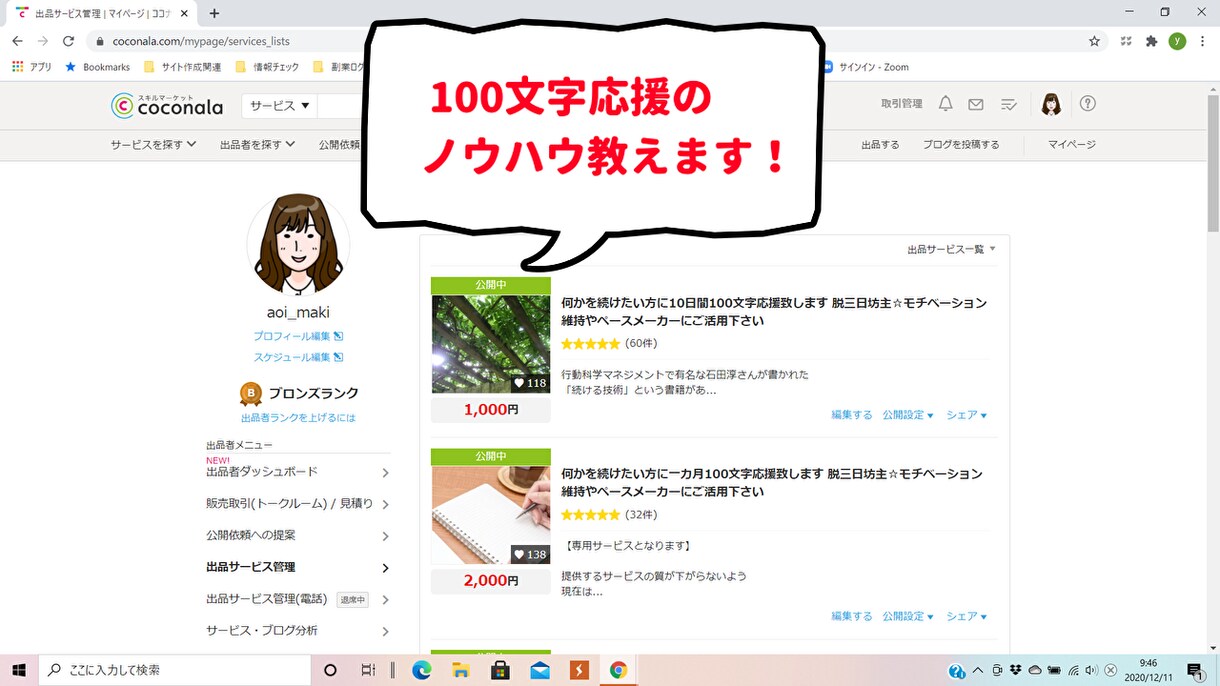1220x686 pixels.
Task: Click the coconala logo
Action: 167,105
